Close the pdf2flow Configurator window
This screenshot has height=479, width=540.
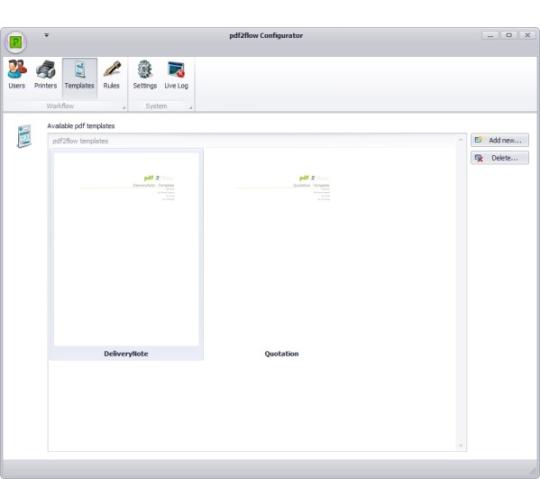click(x=527, y=35)
